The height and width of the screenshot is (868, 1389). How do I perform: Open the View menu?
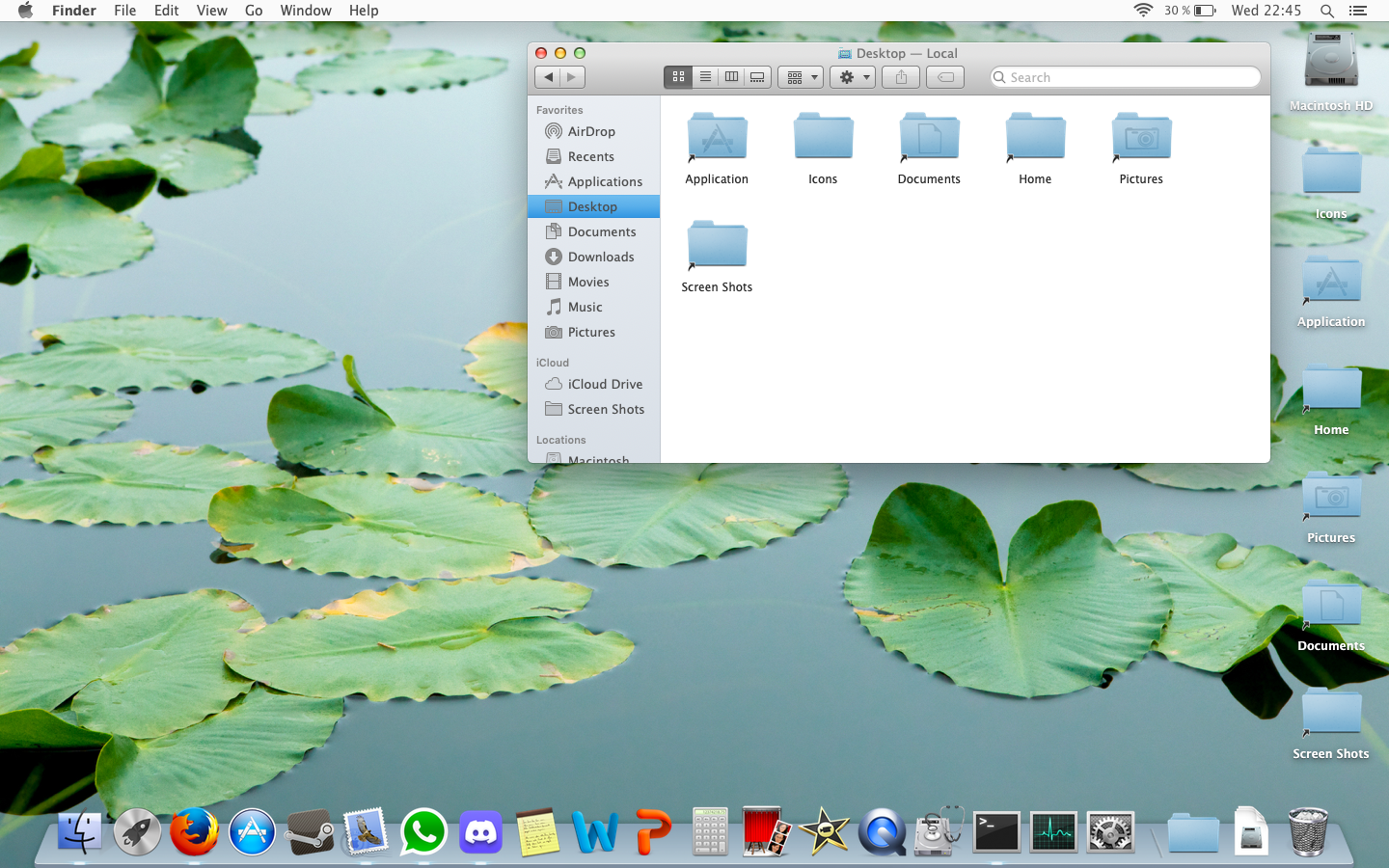click(212, 11)
